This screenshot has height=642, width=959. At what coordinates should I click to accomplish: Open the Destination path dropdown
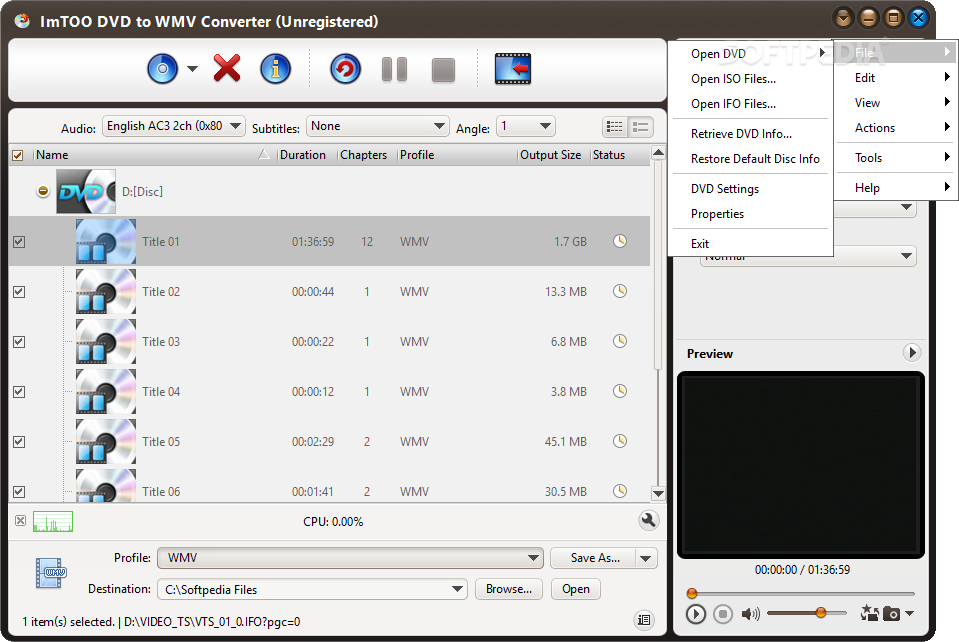(312, 589)
